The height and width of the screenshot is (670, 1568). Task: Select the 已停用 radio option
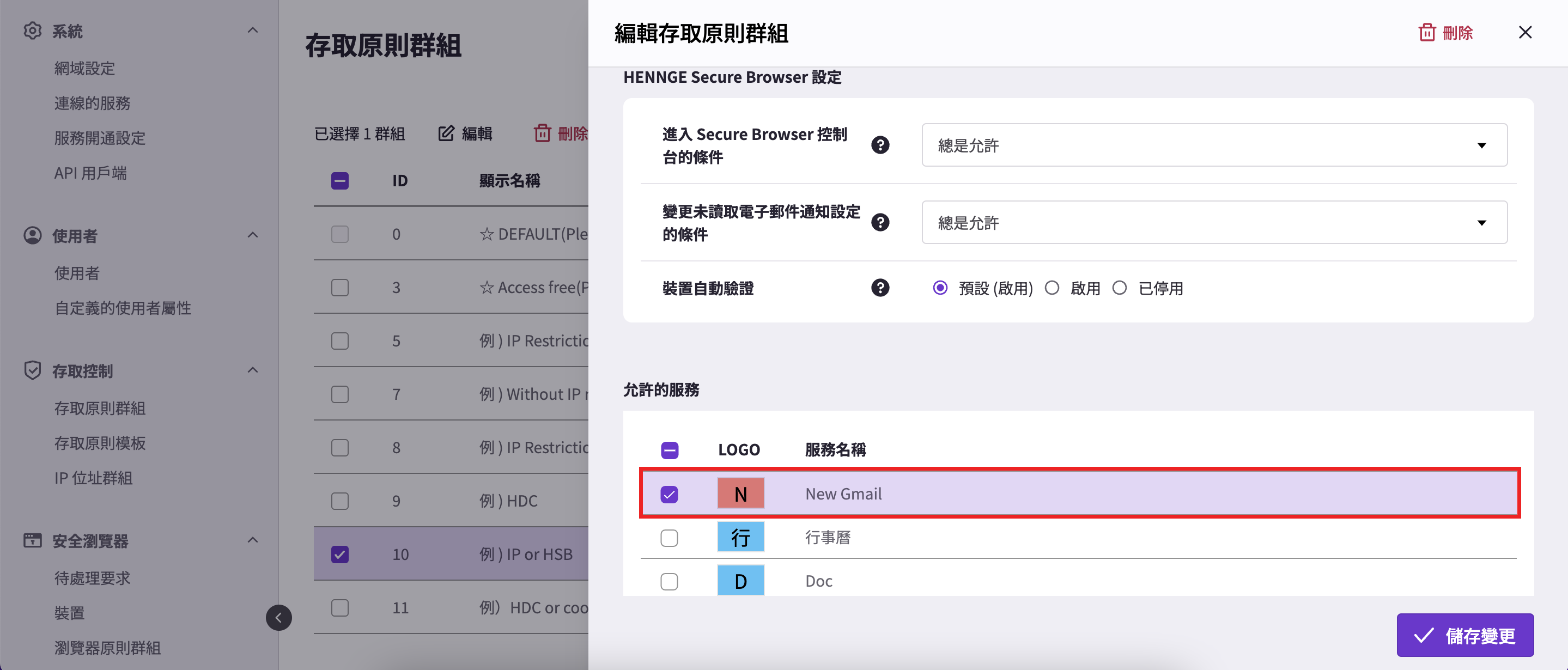tap(1119, 288)
